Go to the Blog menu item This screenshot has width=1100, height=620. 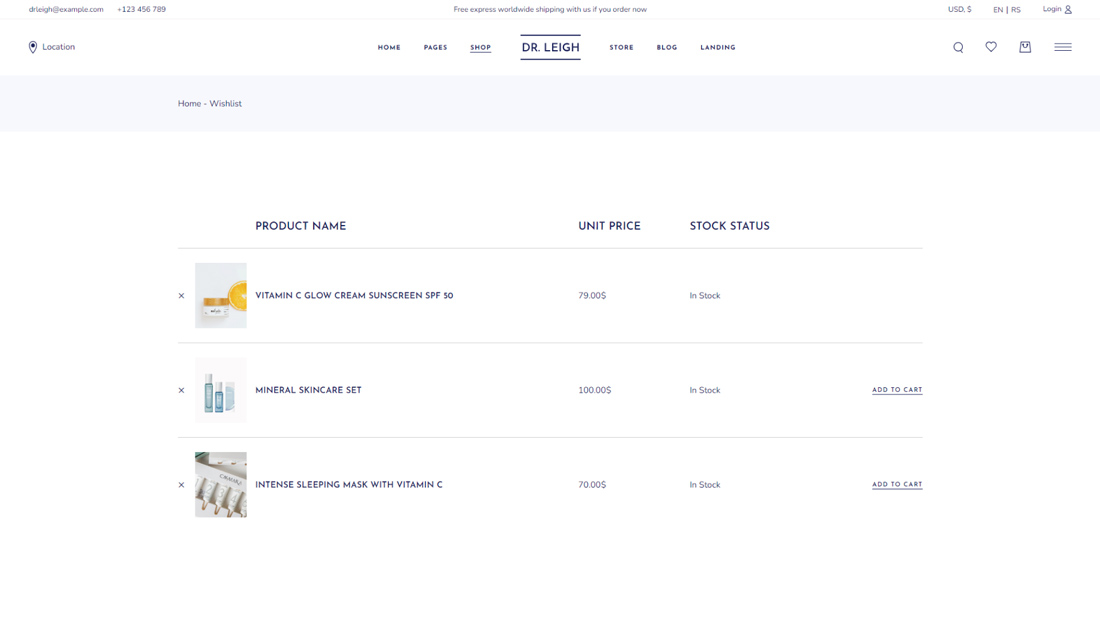[667, 48]
